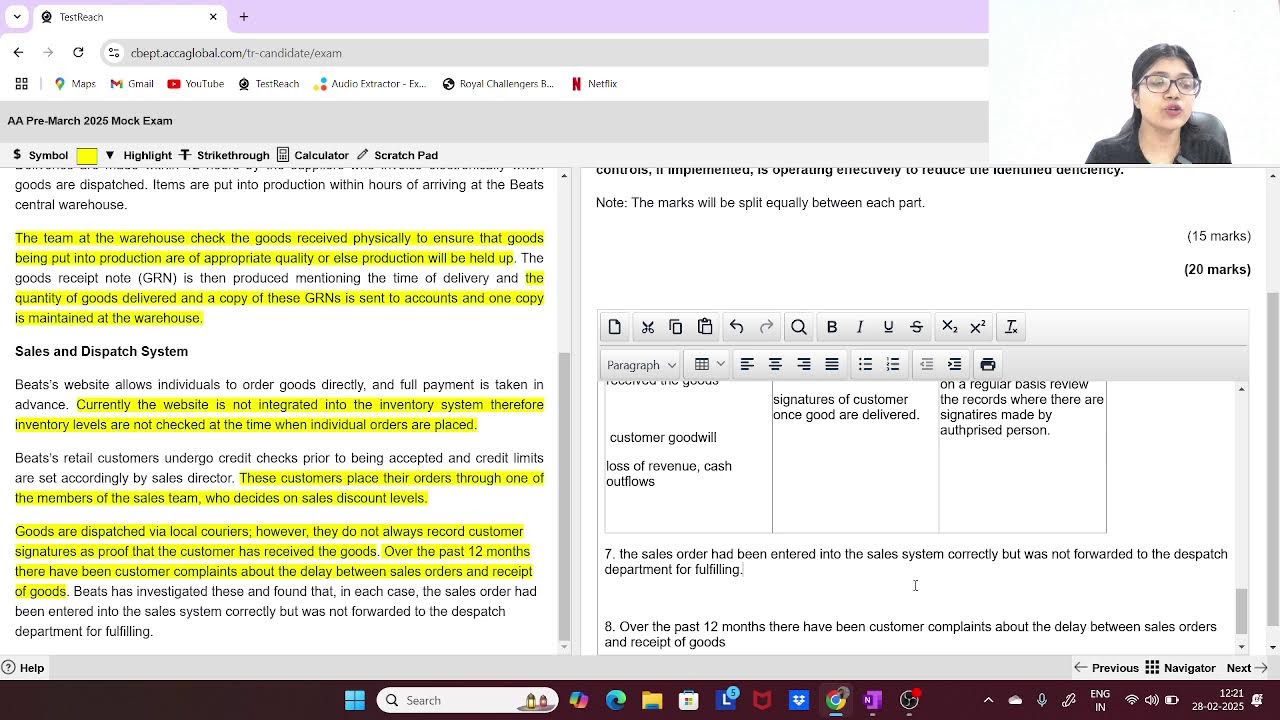Click the taskbar Search box

(x=468, y=700)
